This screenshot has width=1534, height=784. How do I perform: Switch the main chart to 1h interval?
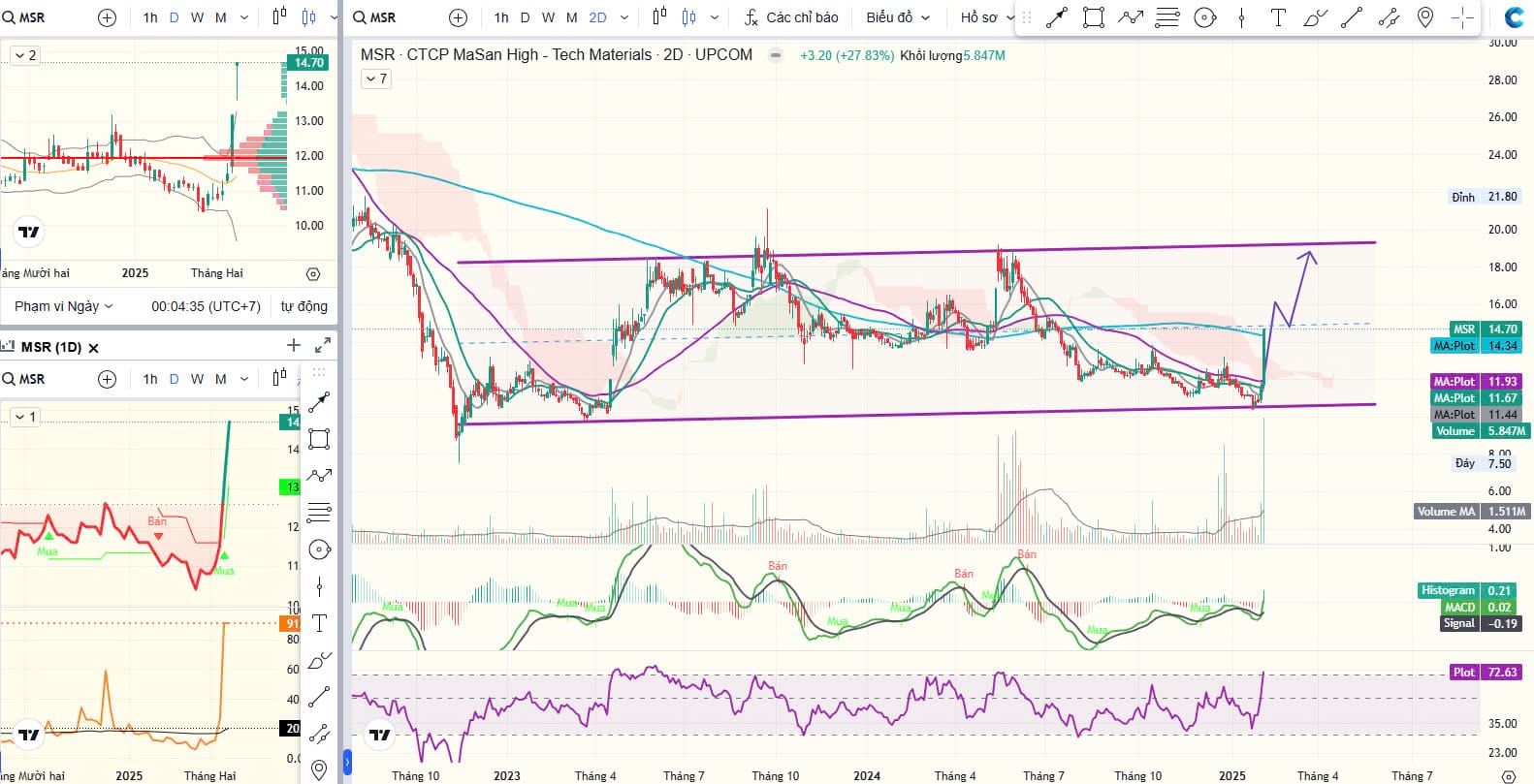[x=500, y=17]
